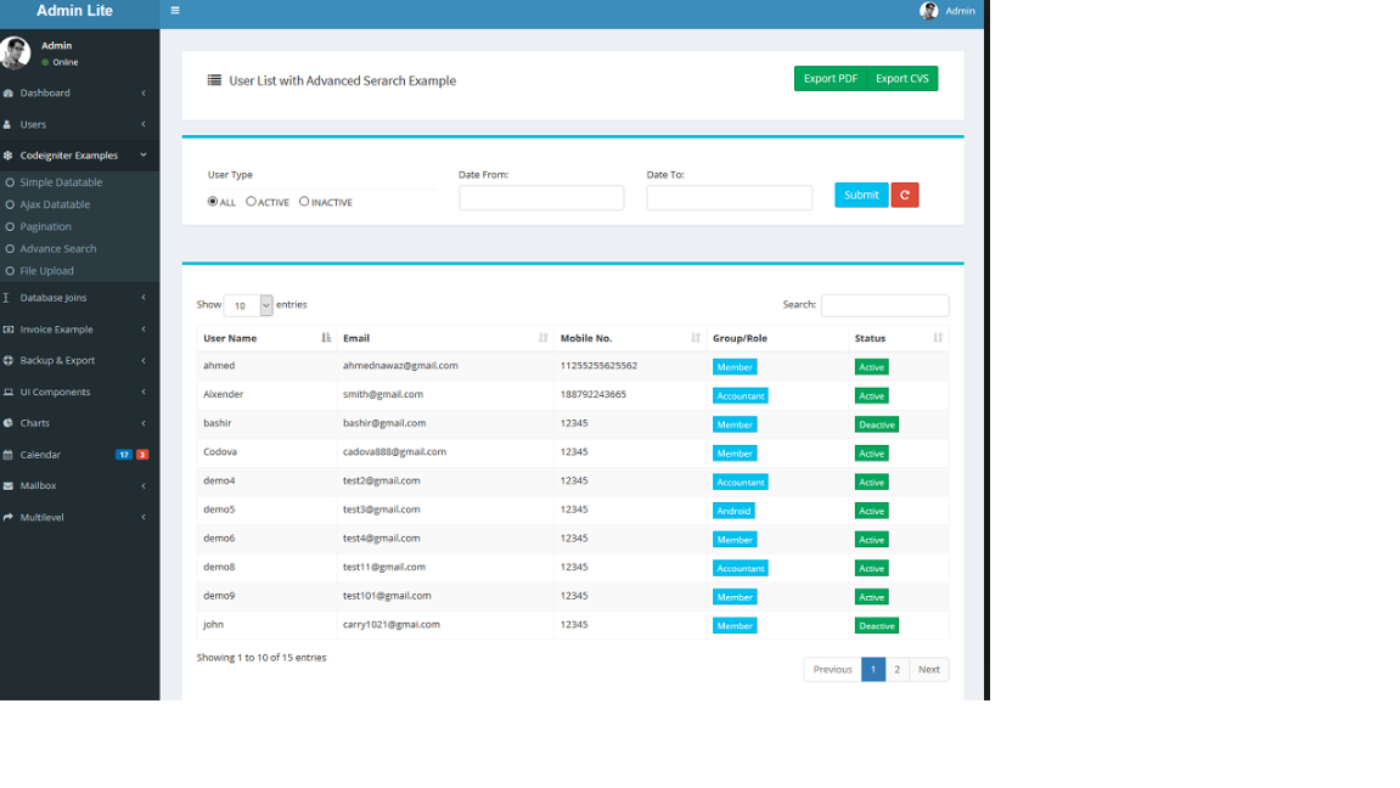The image size is (1400, 788).
Task: Open the Advance Search menu item
Action: click(58, 249)
